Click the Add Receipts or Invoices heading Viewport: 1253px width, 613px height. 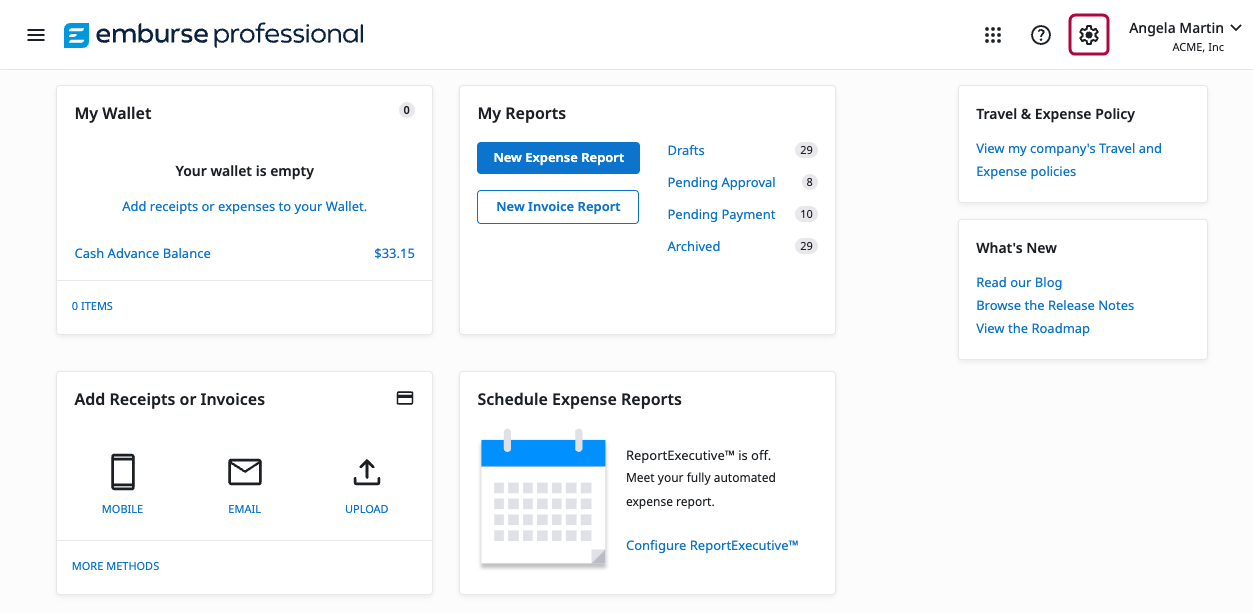tap(170, 399)
